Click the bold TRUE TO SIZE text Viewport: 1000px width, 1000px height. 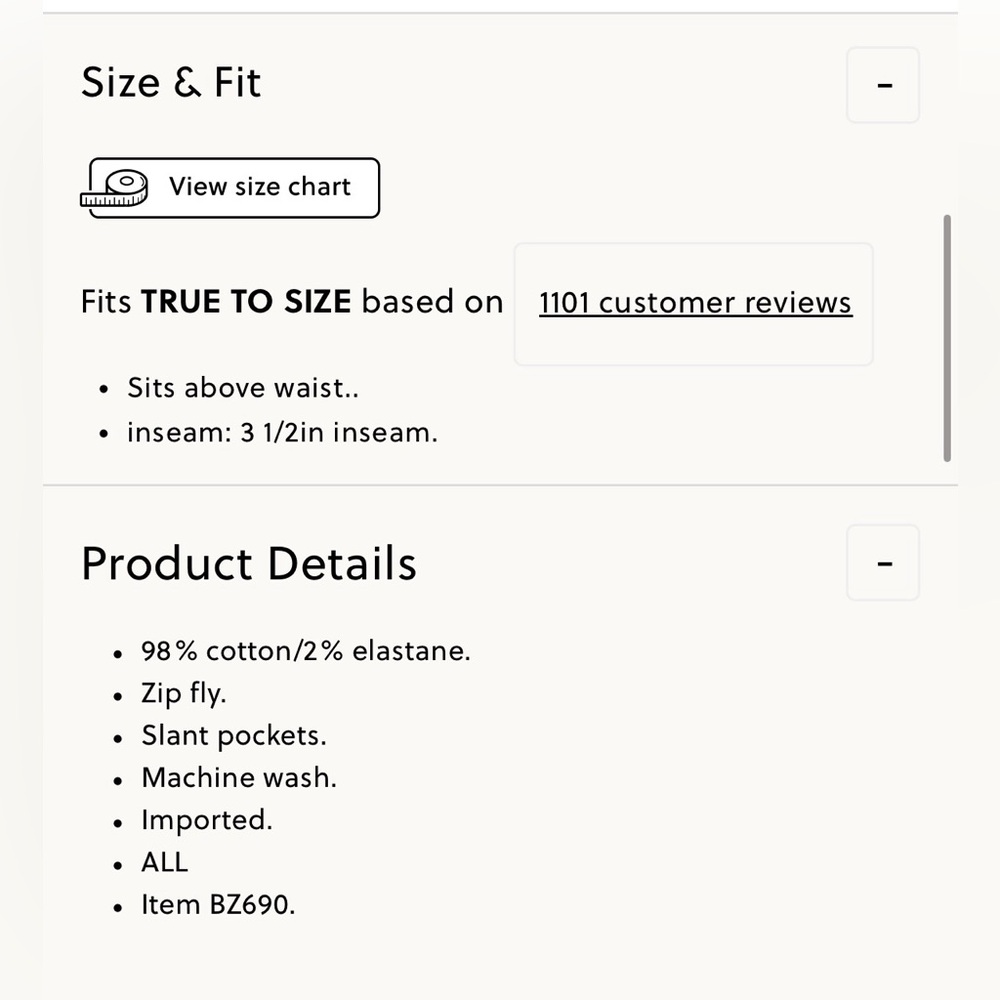click(246, 301)
